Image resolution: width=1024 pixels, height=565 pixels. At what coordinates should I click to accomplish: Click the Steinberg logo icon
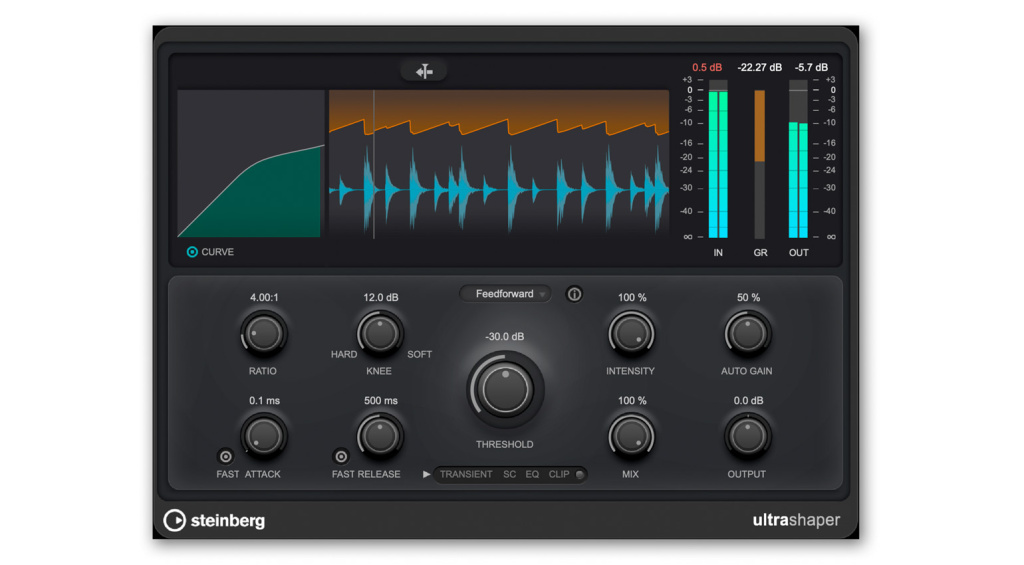(x=175, y=520)
